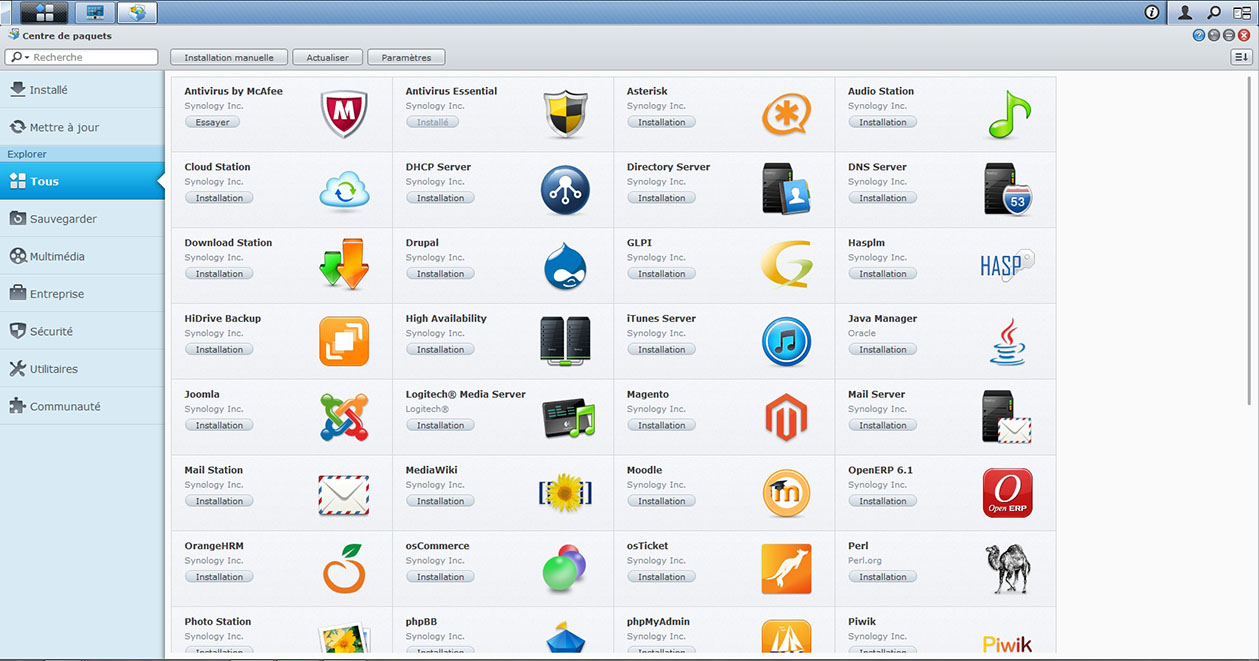Screen dimensions: 1259x661
Task: Switch to second taskbar window with monitor icon
Action: [95, 12]
